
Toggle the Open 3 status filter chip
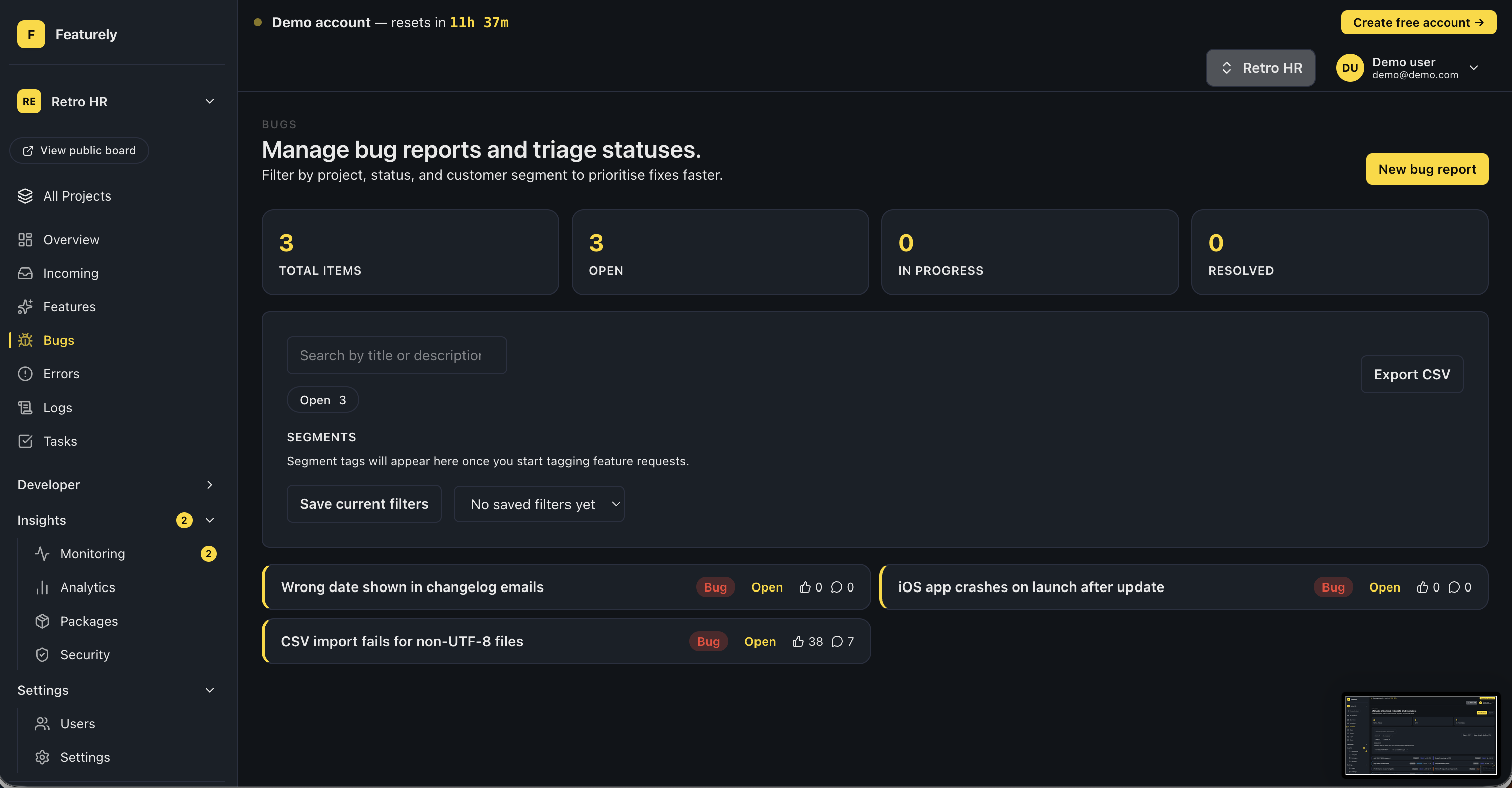322,400
